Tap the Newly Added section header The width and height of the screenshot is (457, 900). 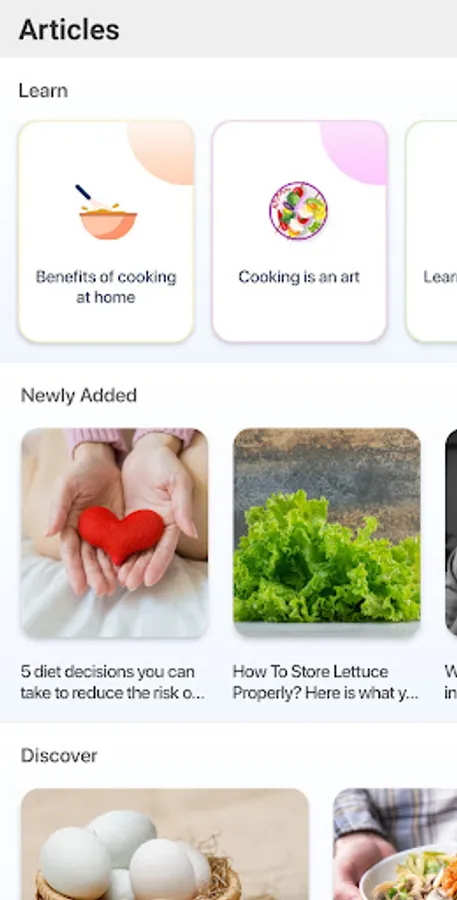(x=79, y=395)
